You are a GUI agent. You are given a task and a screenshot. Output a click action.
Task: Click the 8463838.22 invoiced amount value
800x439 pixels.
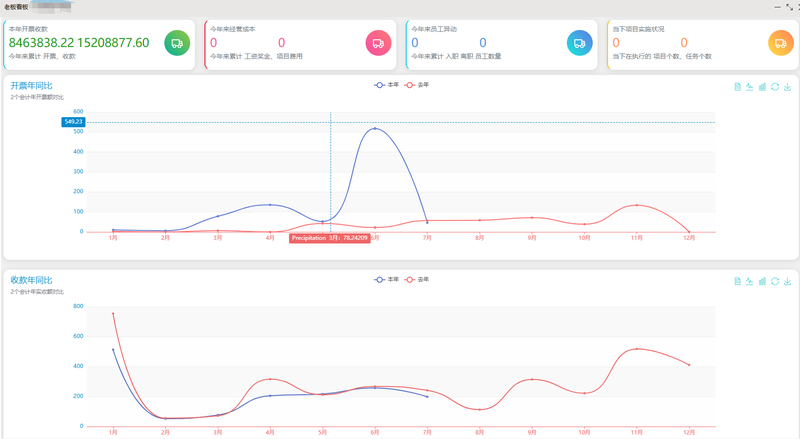tap(41, 43)
